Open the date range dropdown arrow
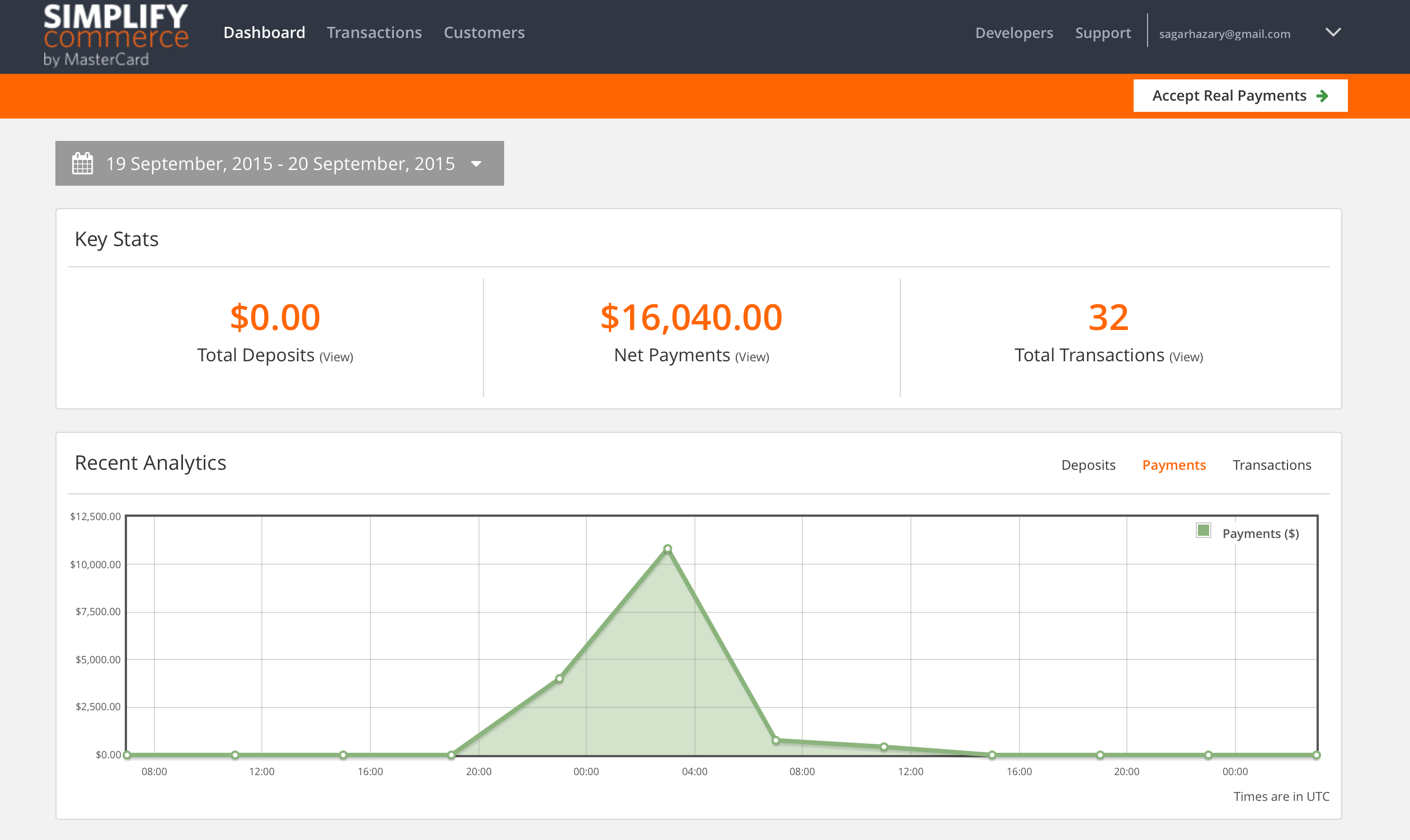Image resolution: width=1410 pixels, height=840 pixels. 476,164
